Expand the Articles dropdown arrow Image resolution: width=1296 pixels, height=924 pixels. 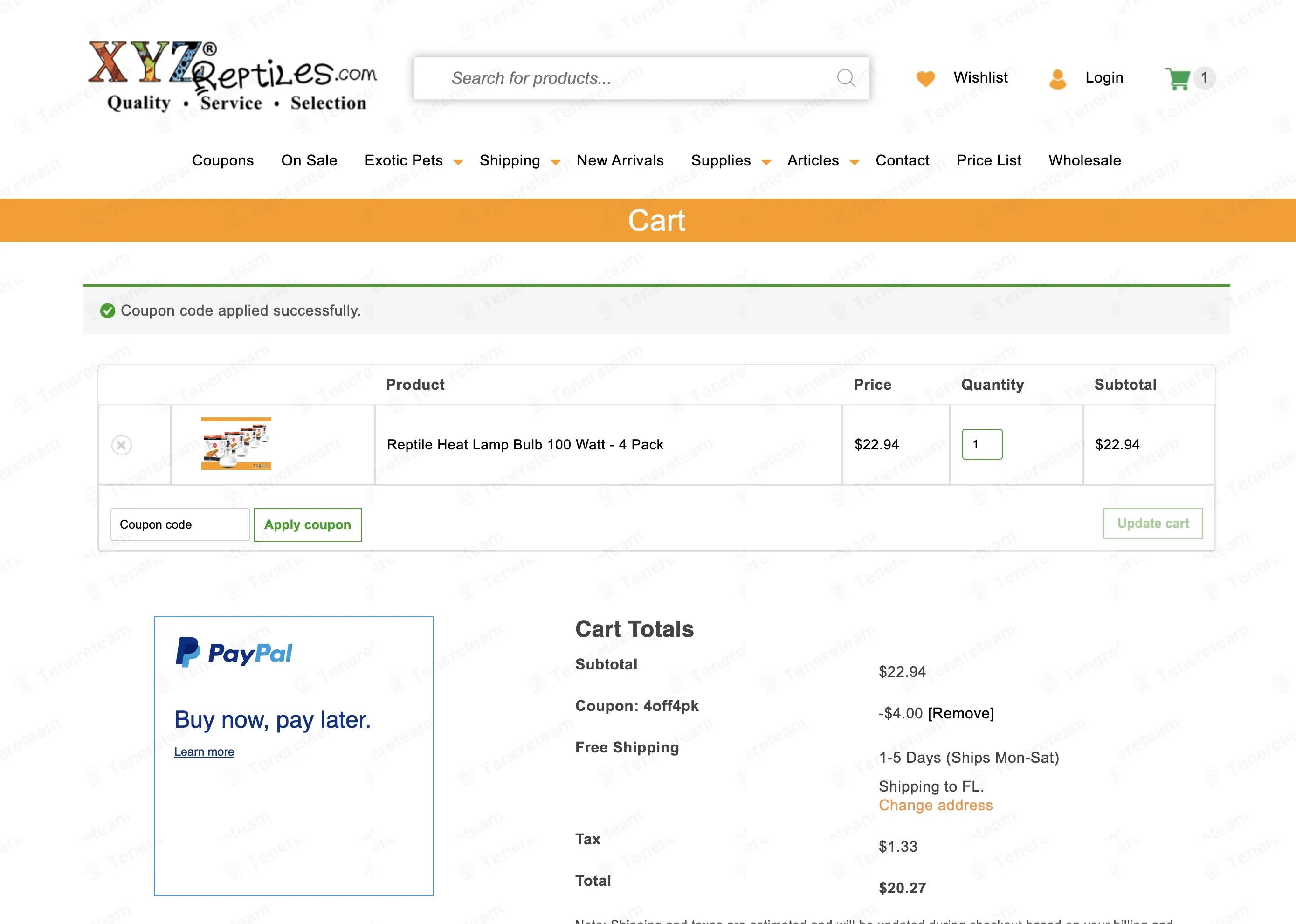tap(854, 163)
